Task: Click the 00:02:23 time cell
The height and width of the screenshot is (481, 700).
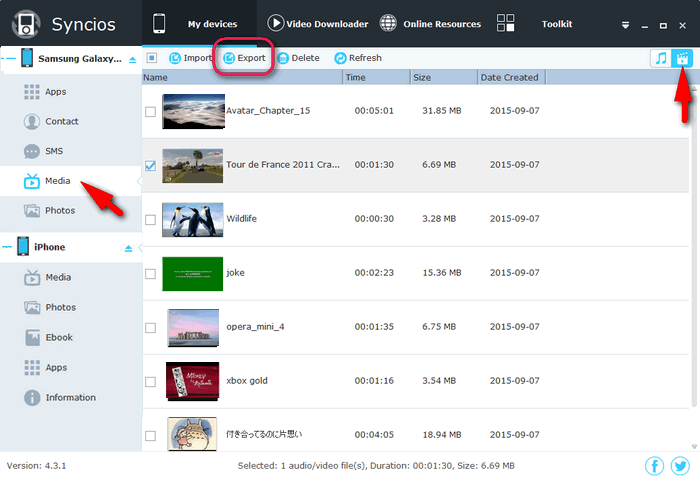Action: point(374,273)
